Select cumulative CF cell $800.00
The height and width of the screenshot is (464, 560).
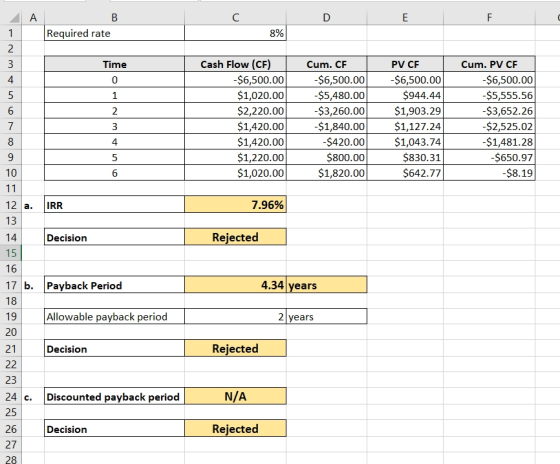326,157
